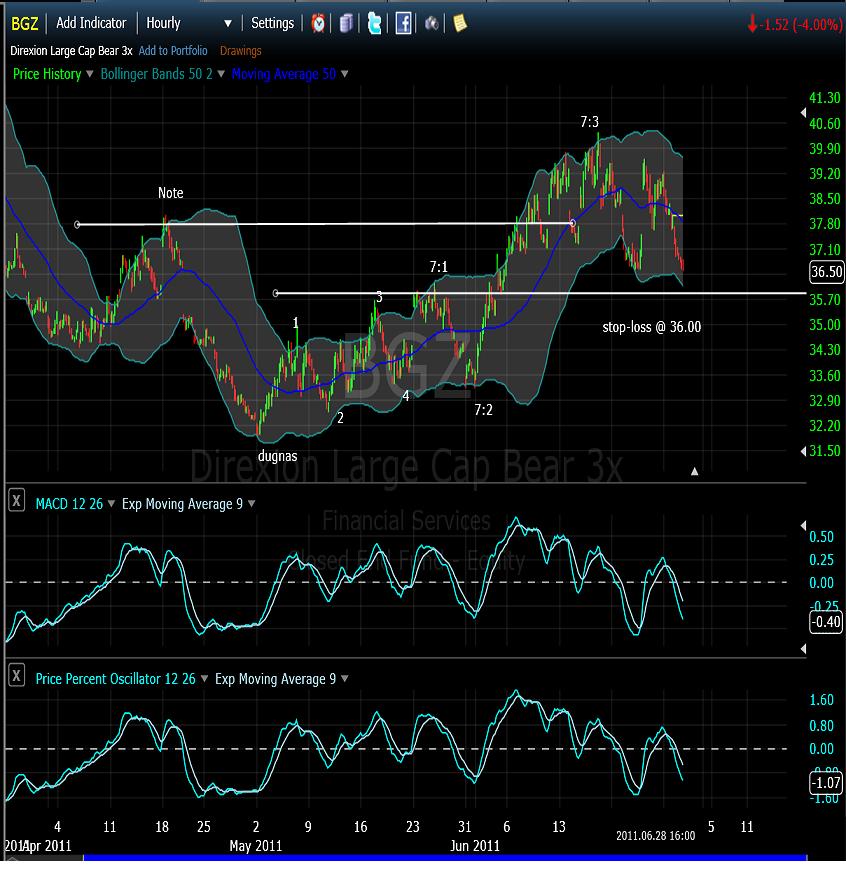
Task: Click the camera snapshot icon
Action: pyautogui.click(x=432, y=23)
